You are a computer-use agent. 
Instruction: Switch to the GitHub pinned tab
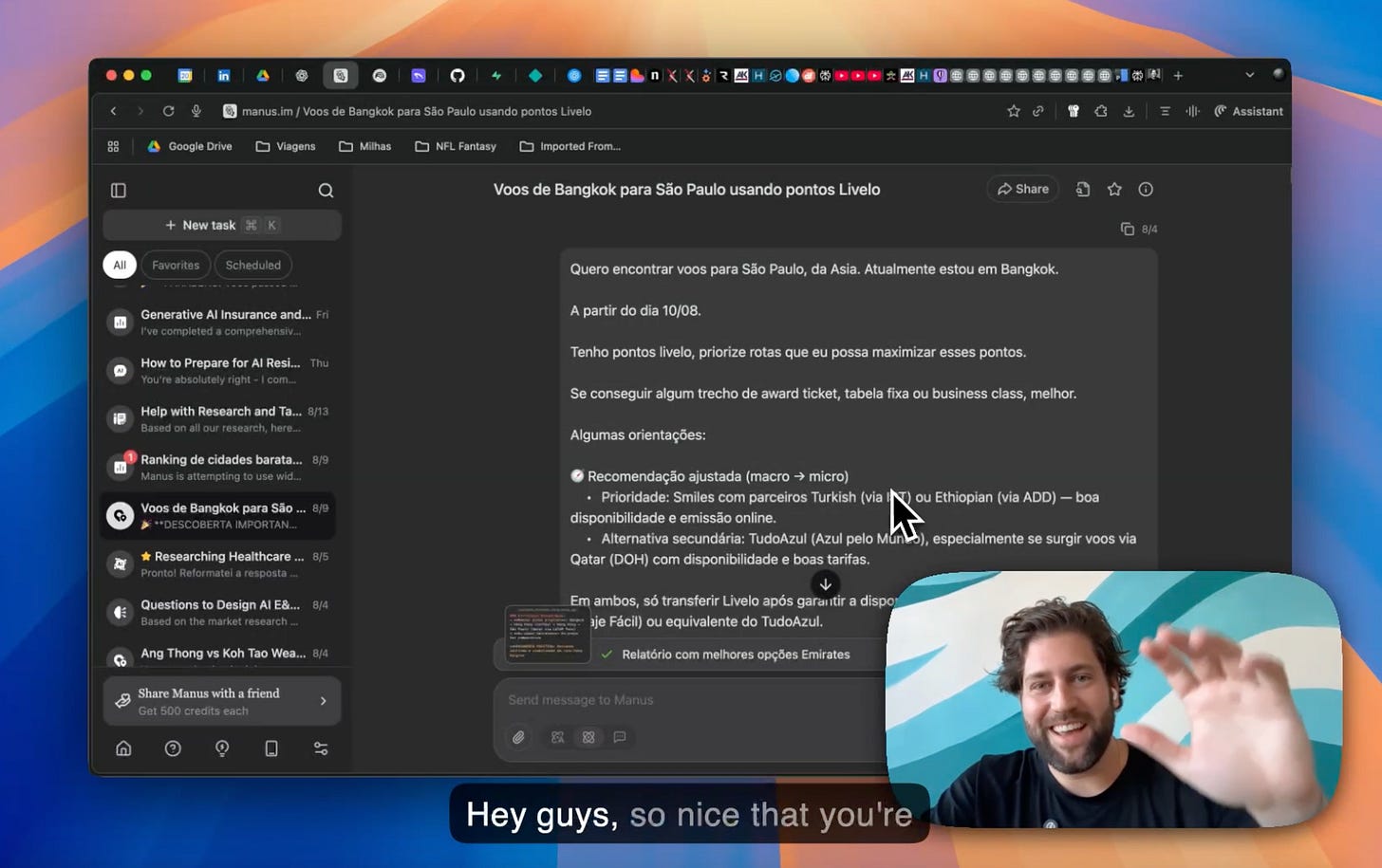tap(458, 76)
